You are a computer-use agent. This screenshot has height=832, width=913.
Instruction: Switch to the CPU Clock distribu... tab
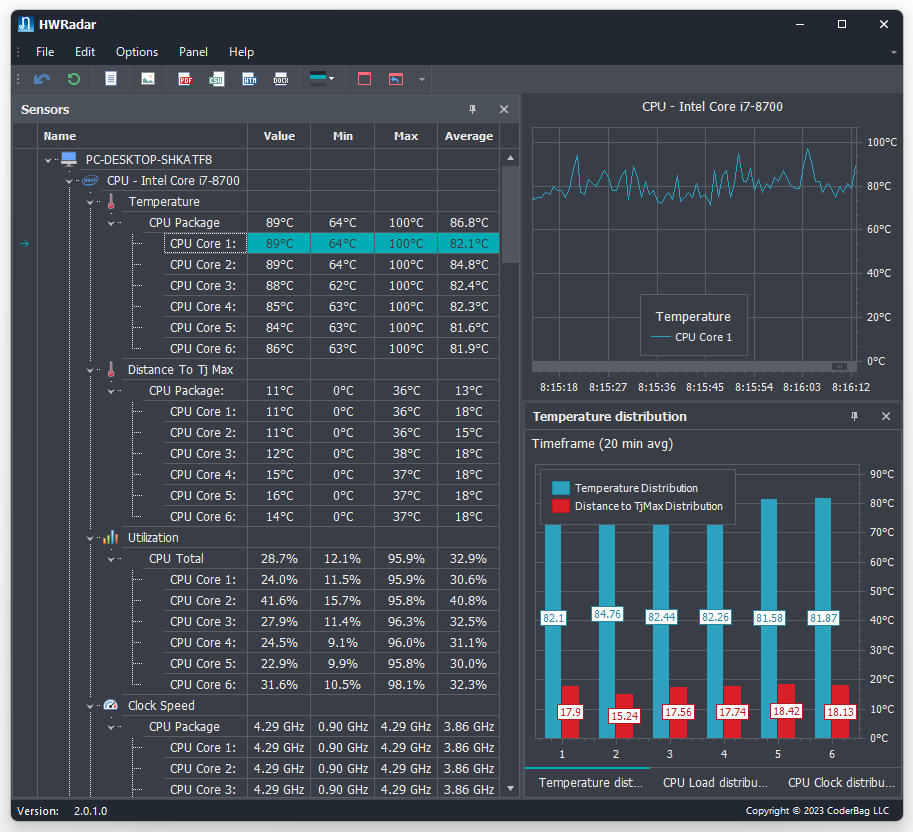coord(841,783)
